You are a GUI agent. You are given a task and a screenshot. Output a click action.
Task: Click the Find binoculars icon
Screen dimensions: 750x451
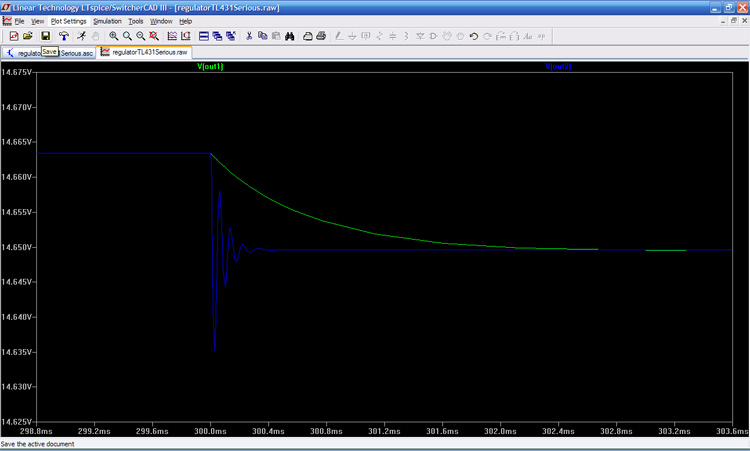tap(289, 36)
